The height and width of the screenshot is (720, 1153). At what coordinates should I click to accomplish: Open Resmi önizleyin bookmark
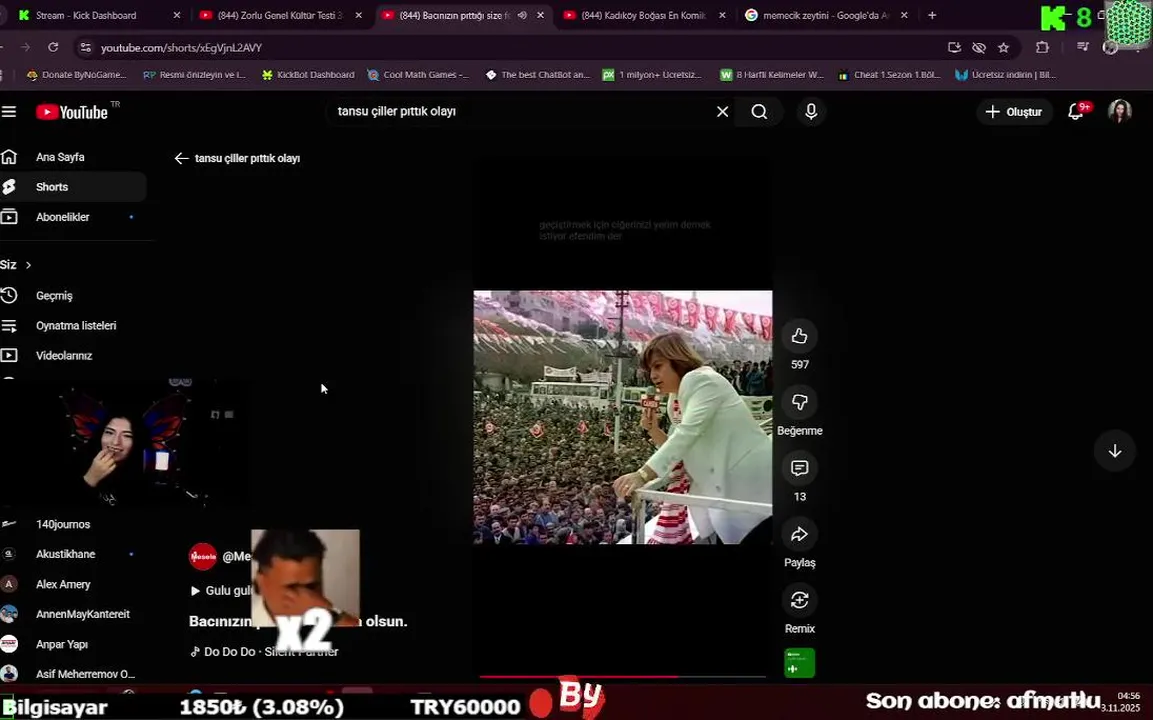coord(194,75)
